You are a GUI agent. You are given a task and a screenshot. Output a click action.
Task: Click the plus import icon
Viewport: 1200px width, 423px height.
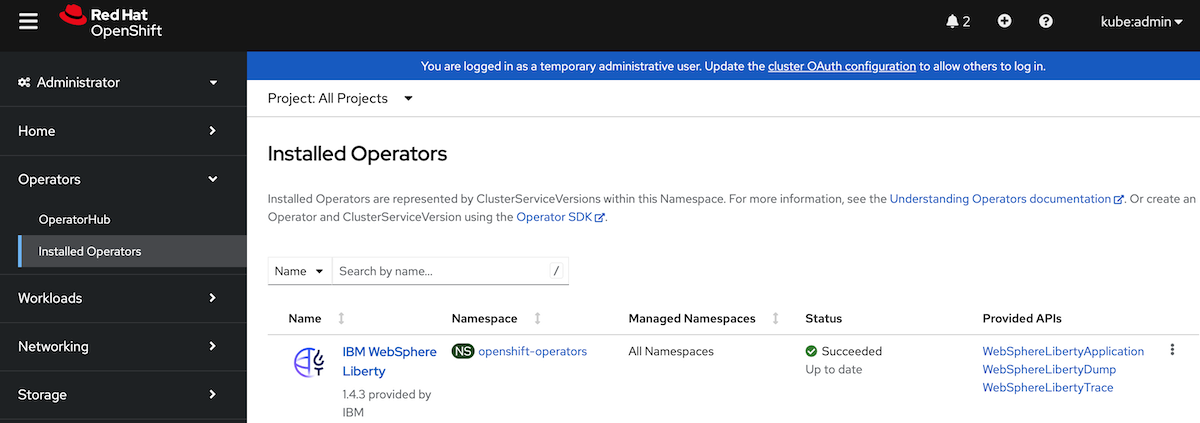click(x=1005, y=21)
